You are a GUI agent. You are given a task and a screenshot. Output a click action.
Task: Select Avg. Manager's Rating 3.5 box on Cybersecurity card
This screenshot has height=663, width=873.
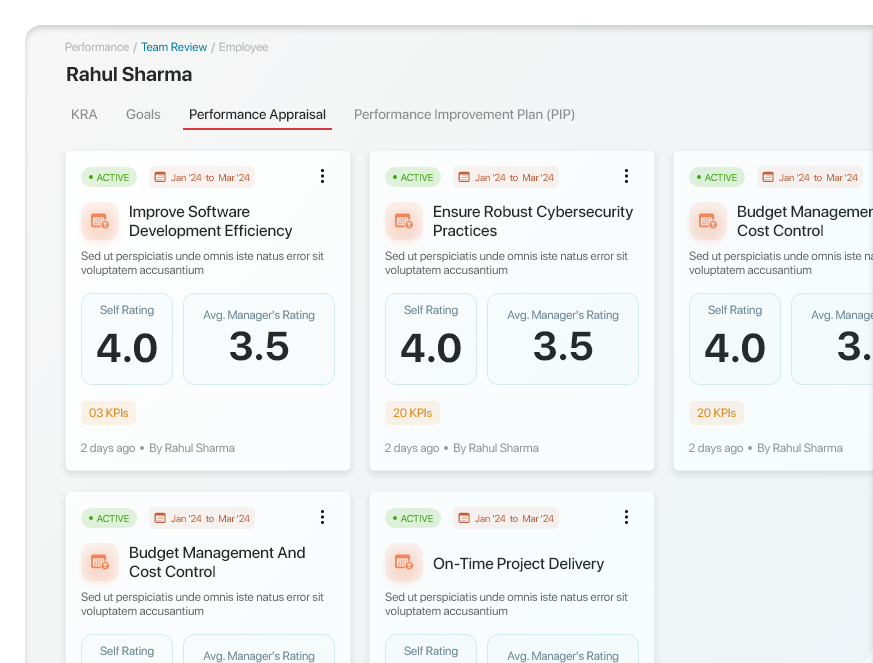click(x=563, y=339)
